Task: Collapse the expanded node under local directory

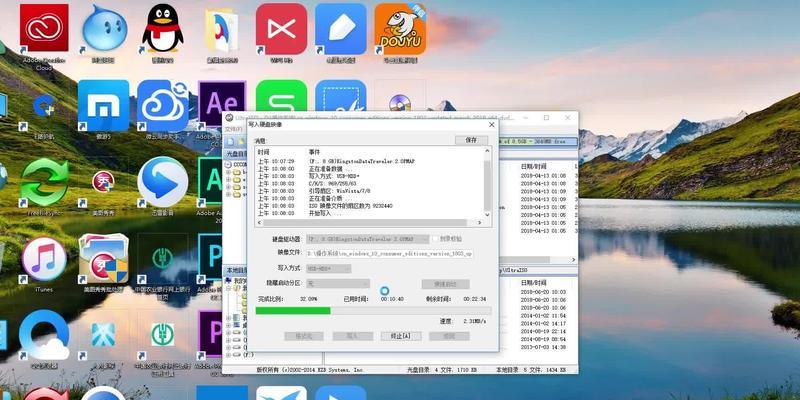Action: tap(229, 288)
